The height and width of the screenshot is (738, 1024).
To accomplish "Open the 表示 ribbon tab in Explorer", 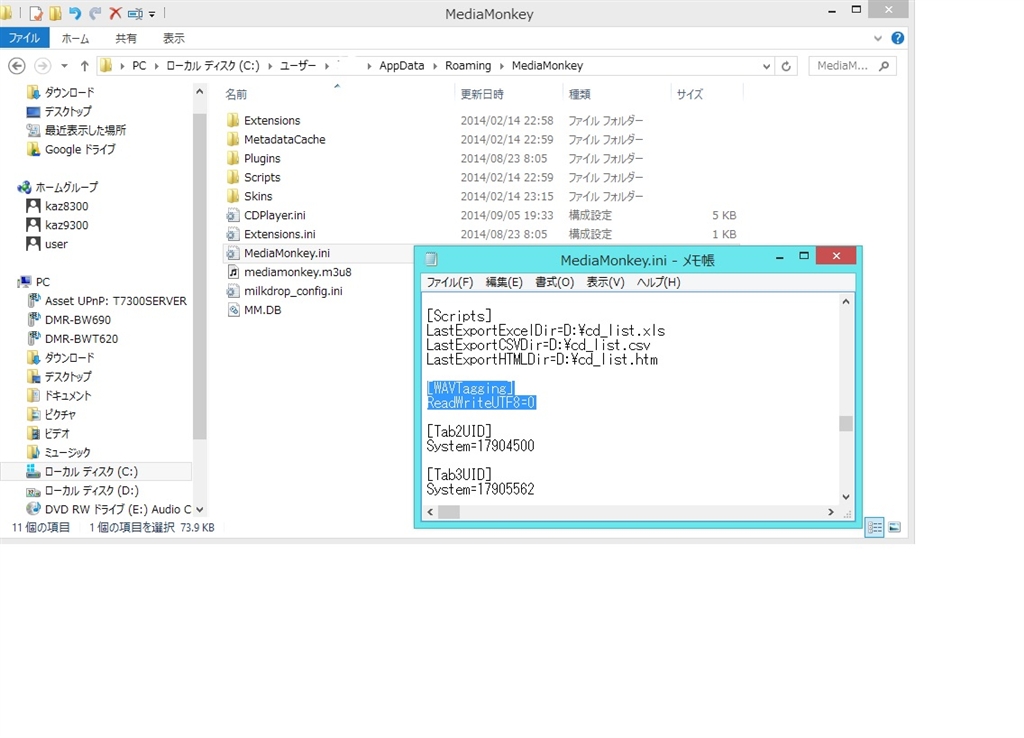I will coord(174,39).
